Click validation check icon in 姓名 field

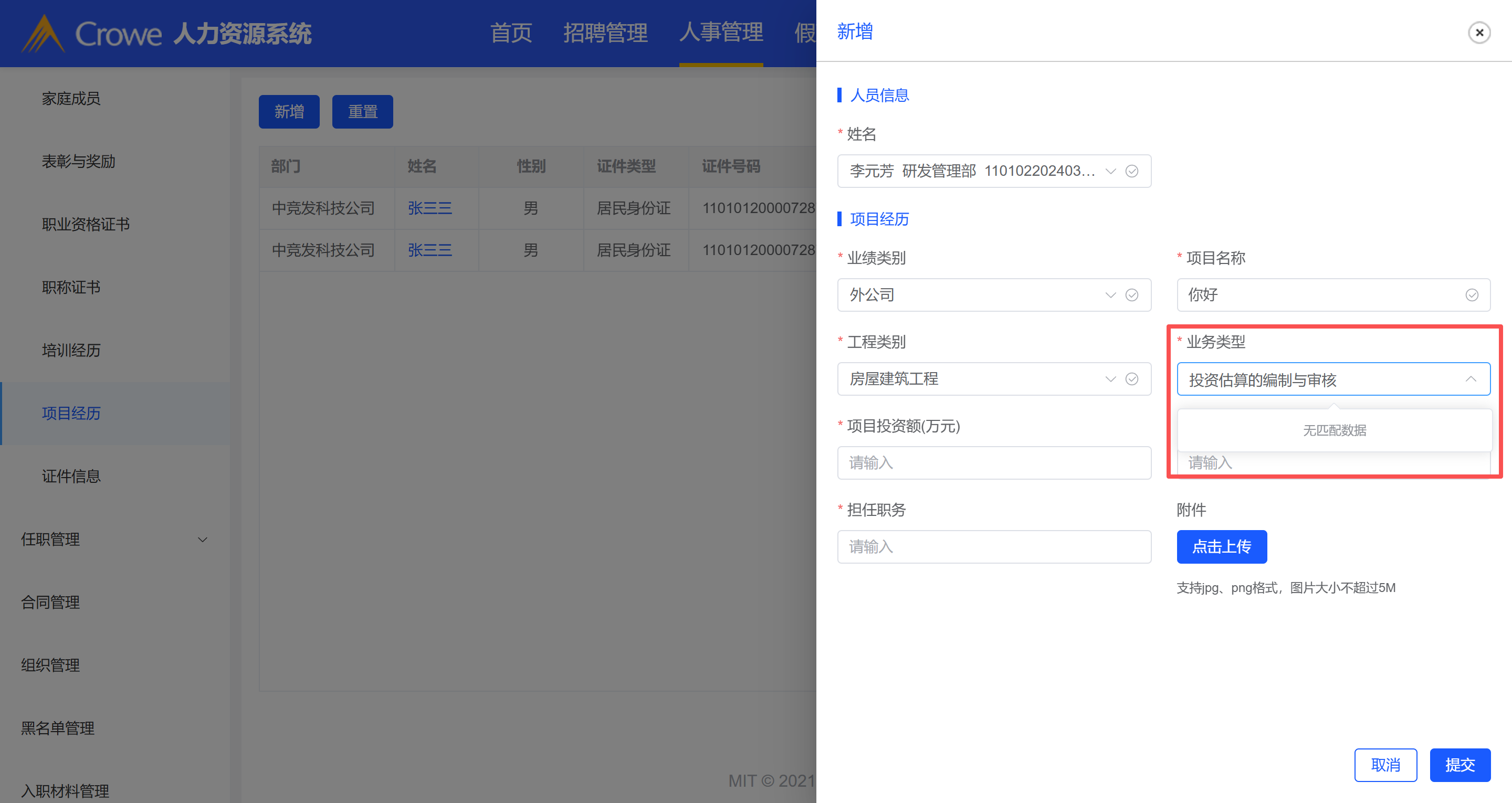[x=1132, y=171]
